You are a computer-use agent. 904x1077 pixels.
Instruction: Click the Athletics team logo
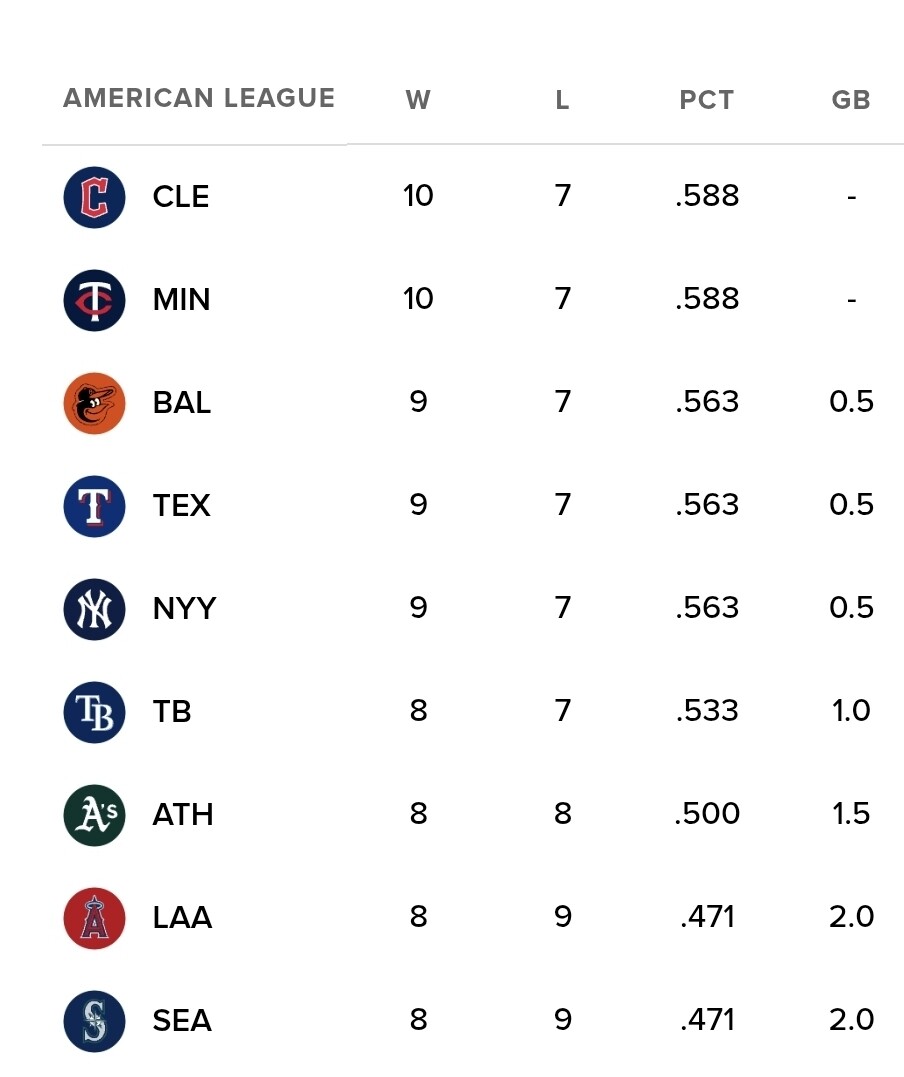click(x=94, y=815)
